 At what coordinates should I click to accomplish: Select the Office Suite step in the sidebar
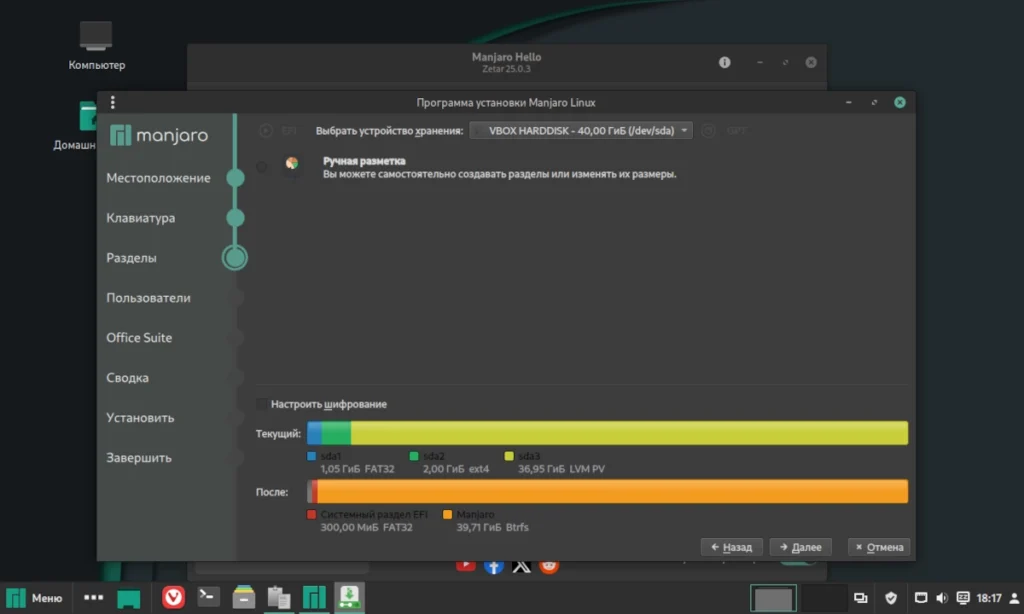[139, 338]
